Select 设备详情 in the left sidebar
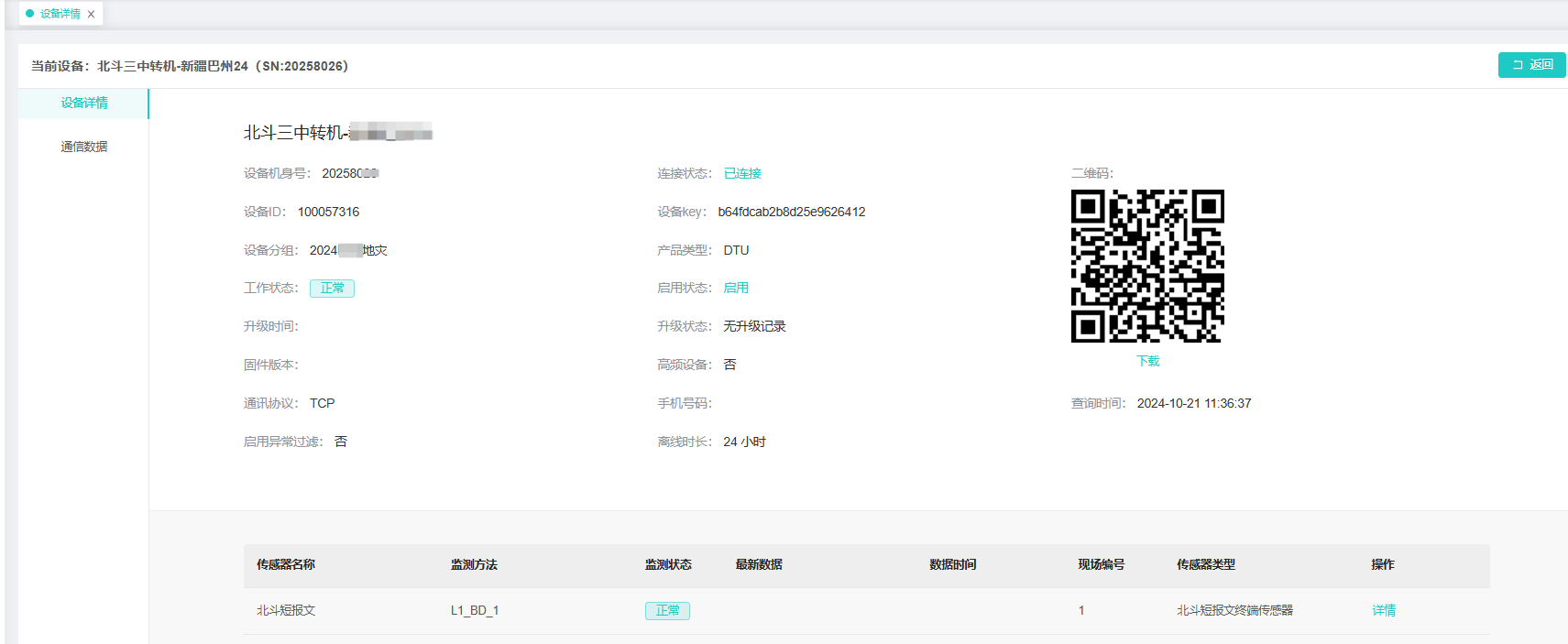This screenshot has height=644, width=1568. click(x=84, y=104)
